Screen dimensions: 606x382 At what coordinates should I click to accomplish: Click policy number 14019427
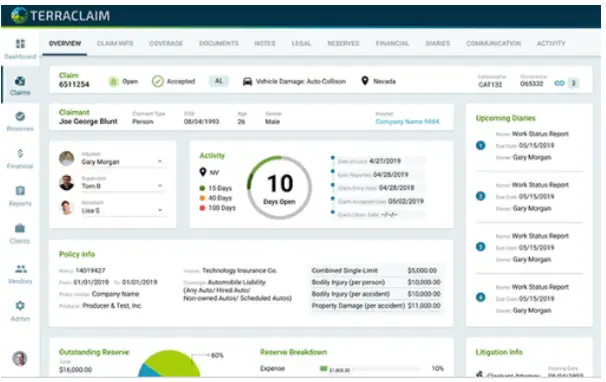point(90,271)
